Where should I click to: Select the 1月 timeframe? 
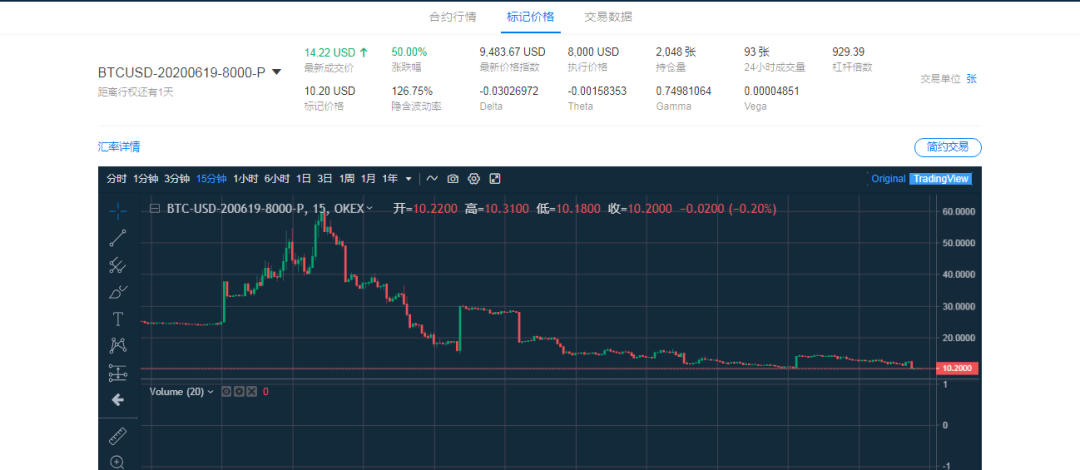coord(368,178)
